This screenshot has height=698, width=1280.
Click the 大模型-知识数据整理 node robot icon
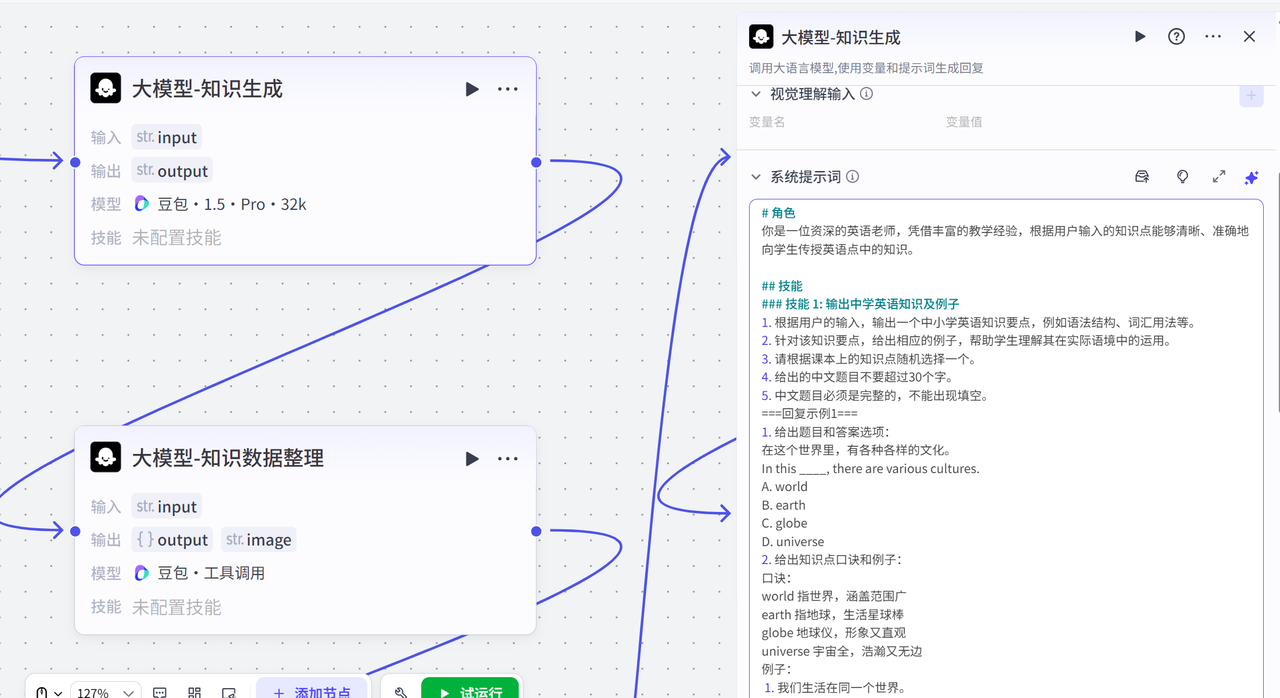click(105, 457)
